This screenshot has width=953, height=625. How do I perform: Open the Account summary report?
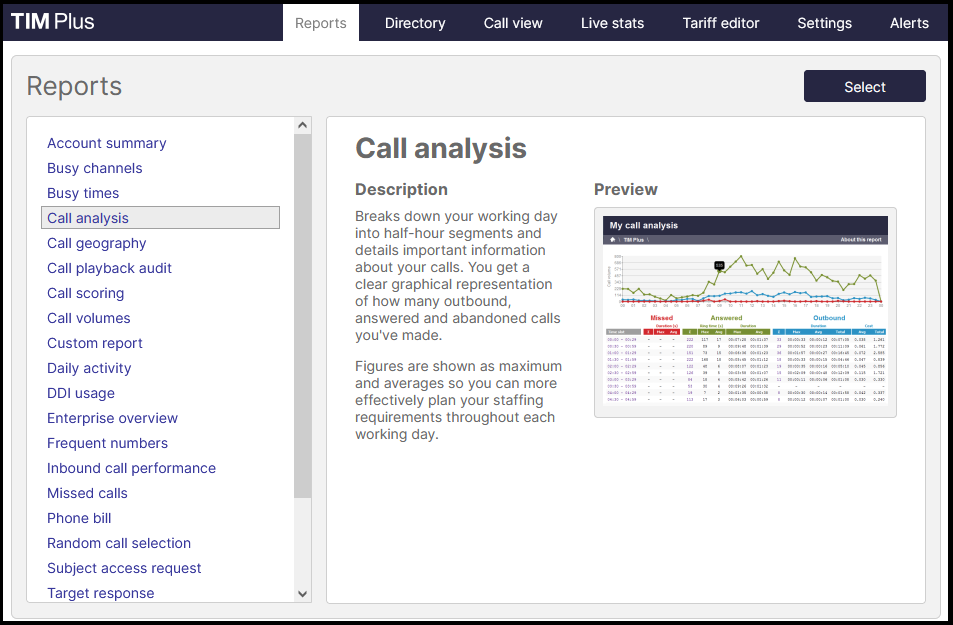[106, 143]
